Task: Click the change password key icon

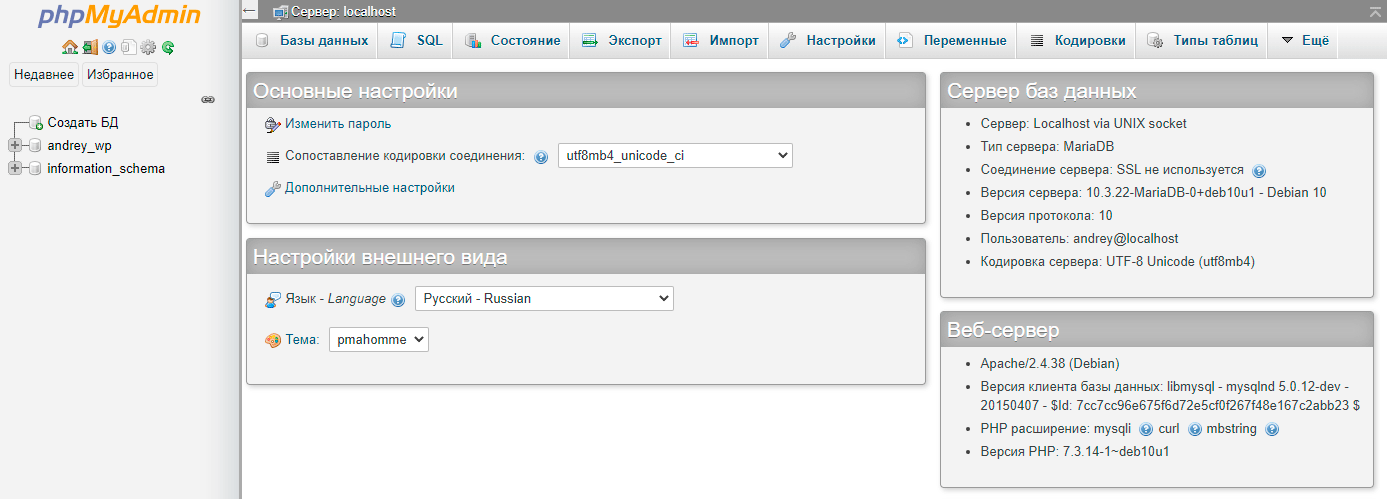Action: pyautogui.click(x=273, y=125)
